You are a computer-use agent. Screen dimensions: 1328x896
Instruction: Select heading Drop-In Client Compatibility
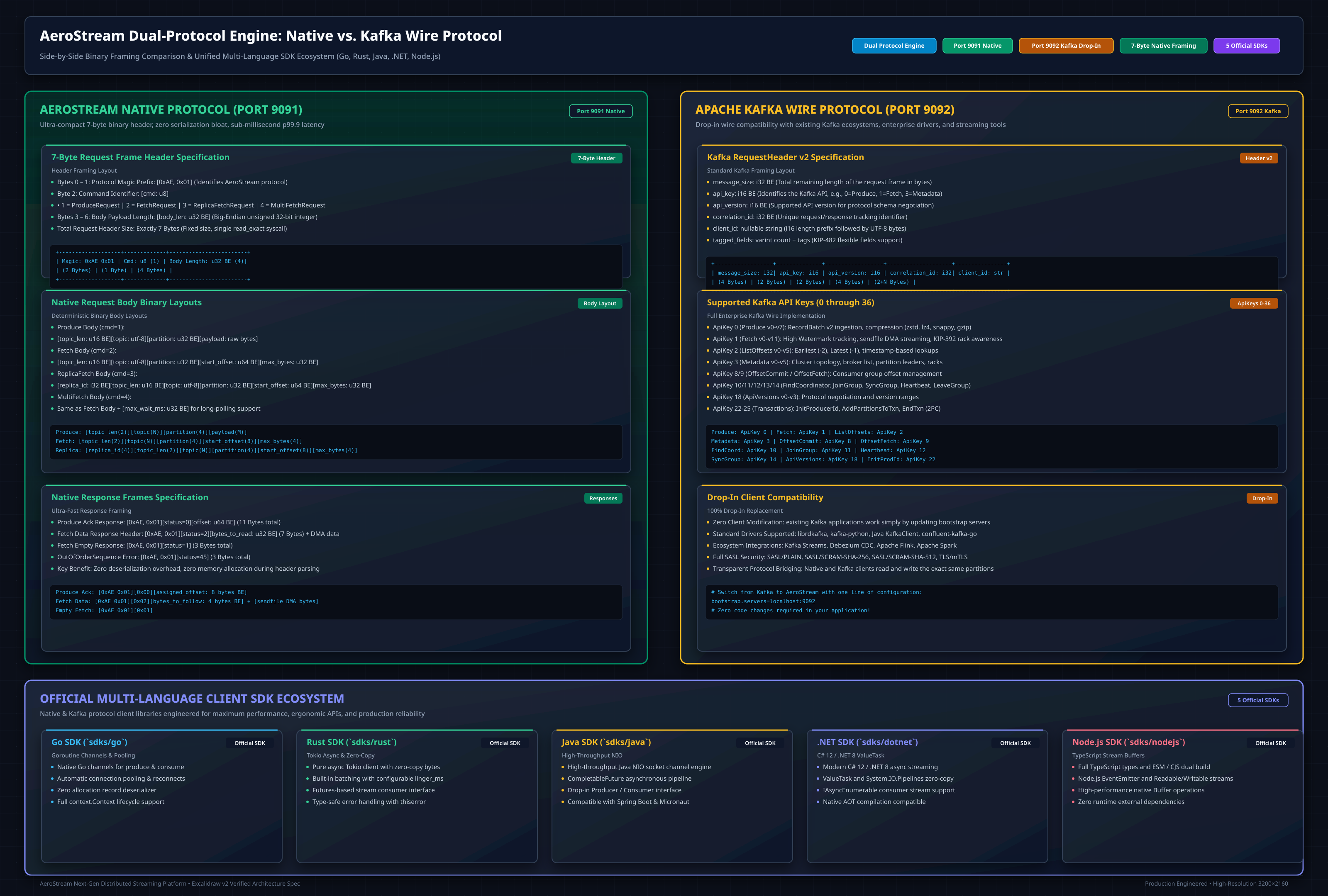764,497
